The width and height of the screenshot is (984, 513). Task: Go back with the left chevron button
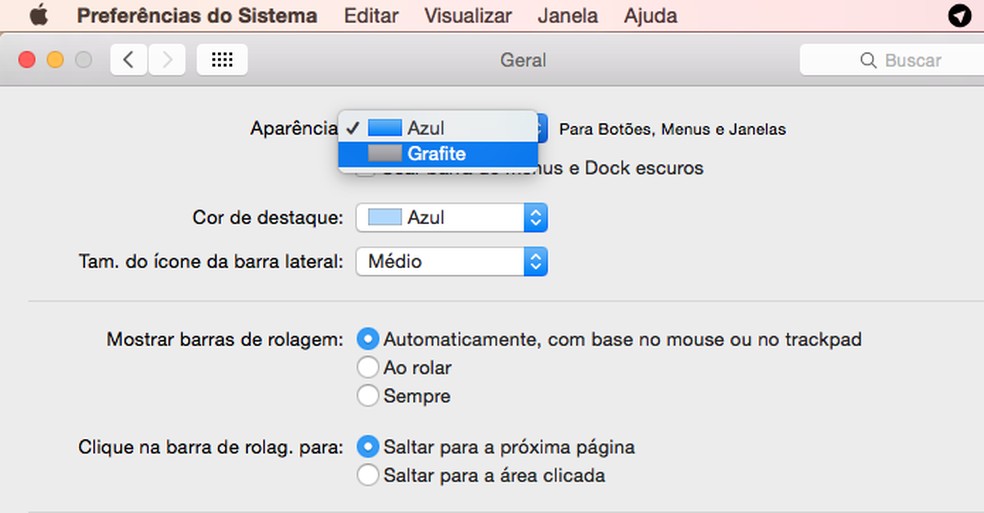128,60
